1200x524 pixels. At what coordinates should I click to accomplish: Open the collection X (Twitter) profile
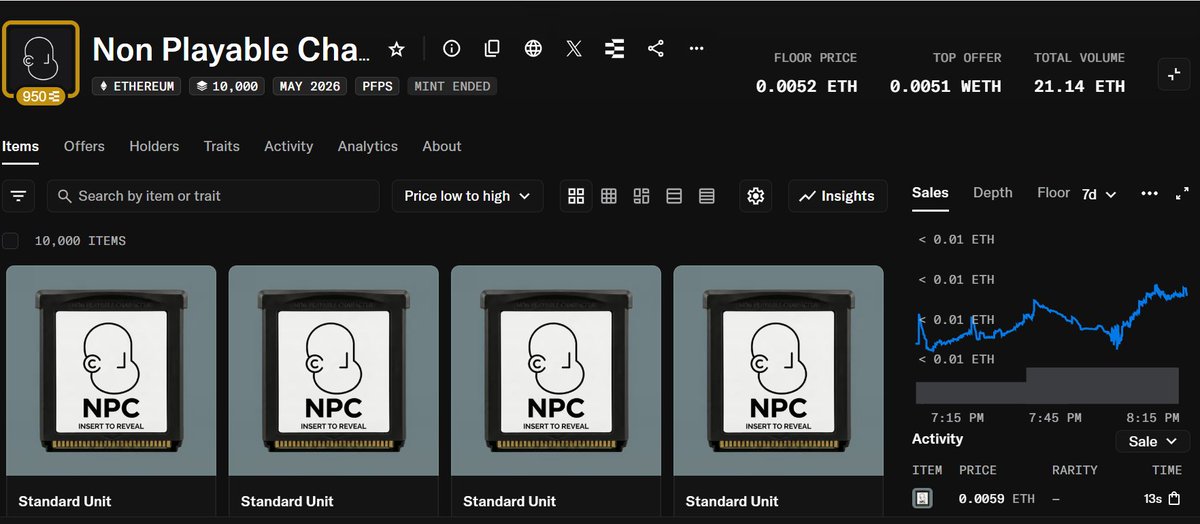coord(574,48)
